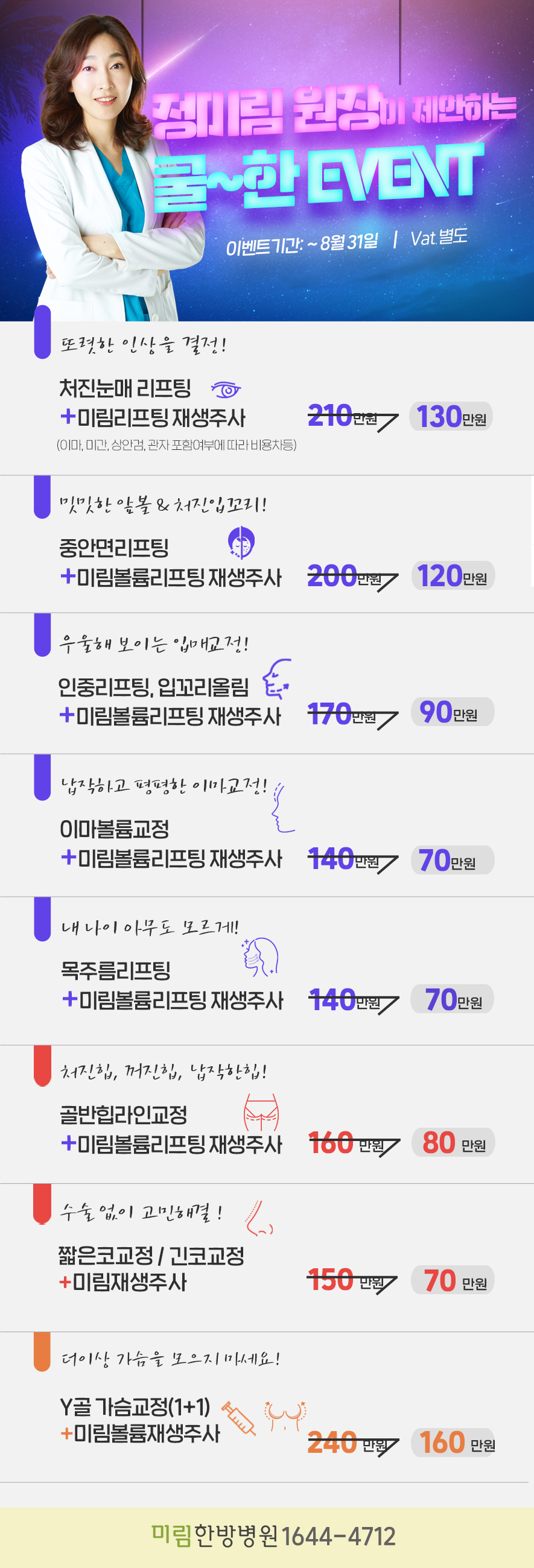Click the eye icon beside 처진눈매 리프팅
Image resolution: width=534 pixels, height=1568 pixels.
(226, 388)
